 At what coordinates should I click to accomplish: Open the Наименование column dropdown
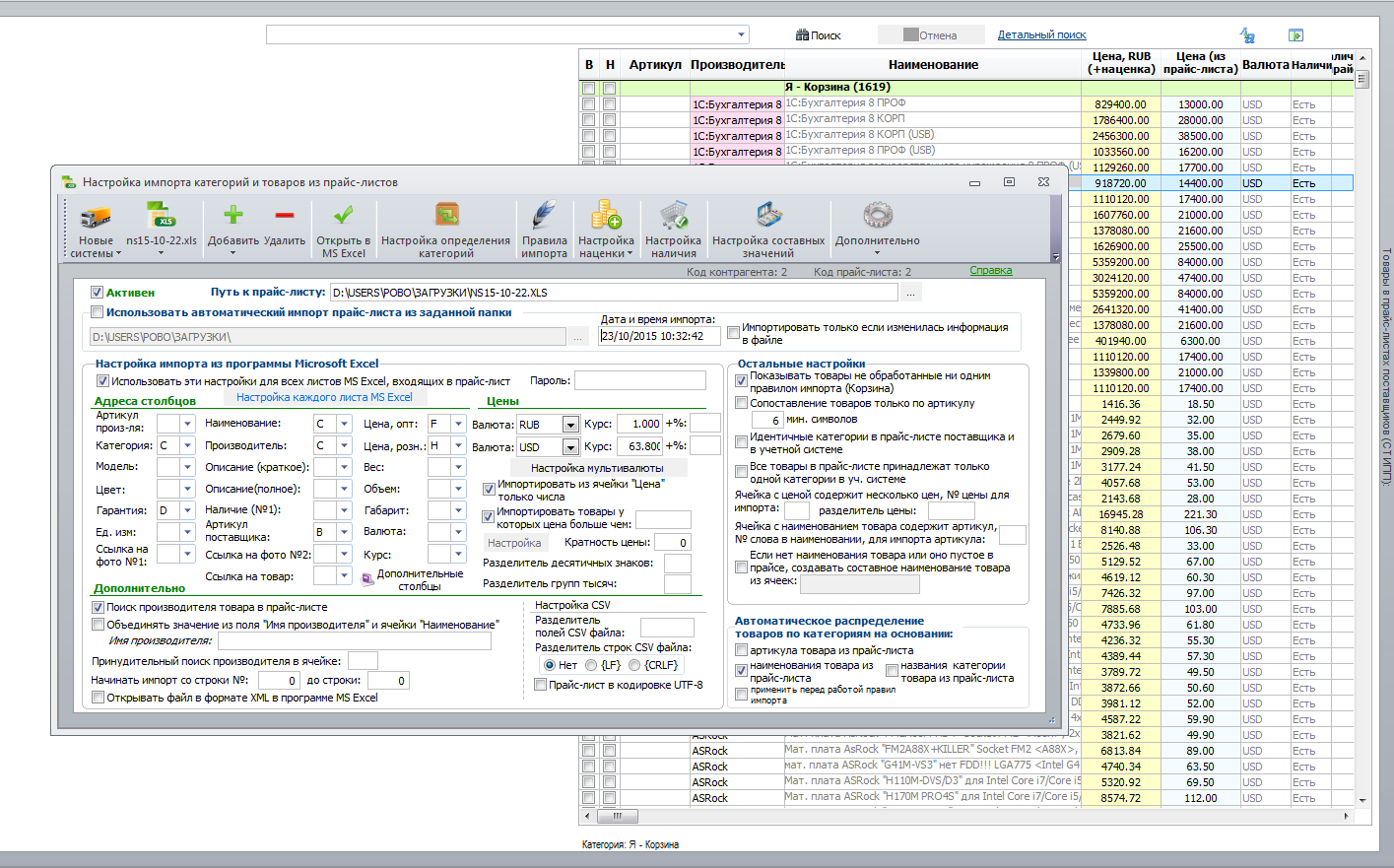pos(344,424)
